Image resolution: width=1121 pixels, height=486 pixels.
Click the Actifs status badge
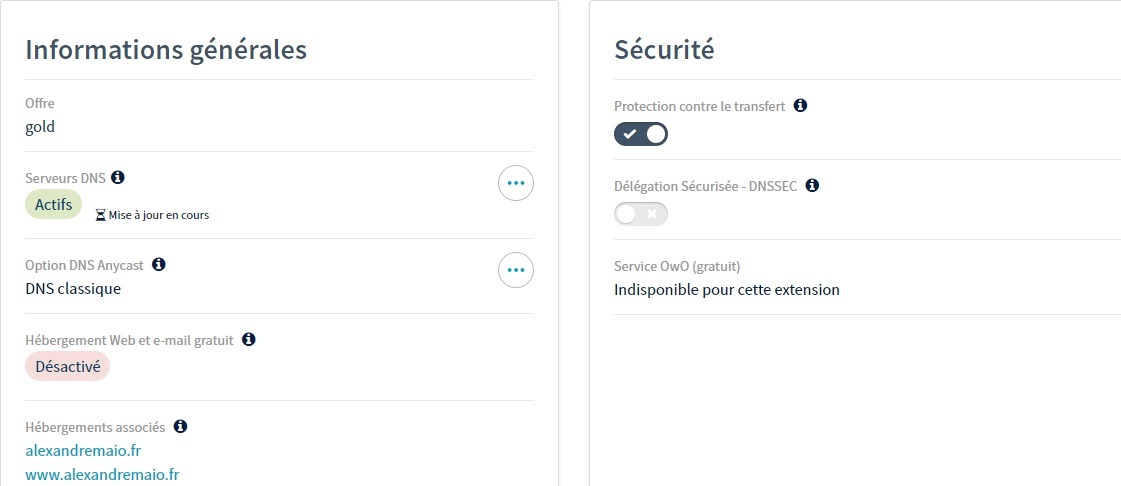53,204
